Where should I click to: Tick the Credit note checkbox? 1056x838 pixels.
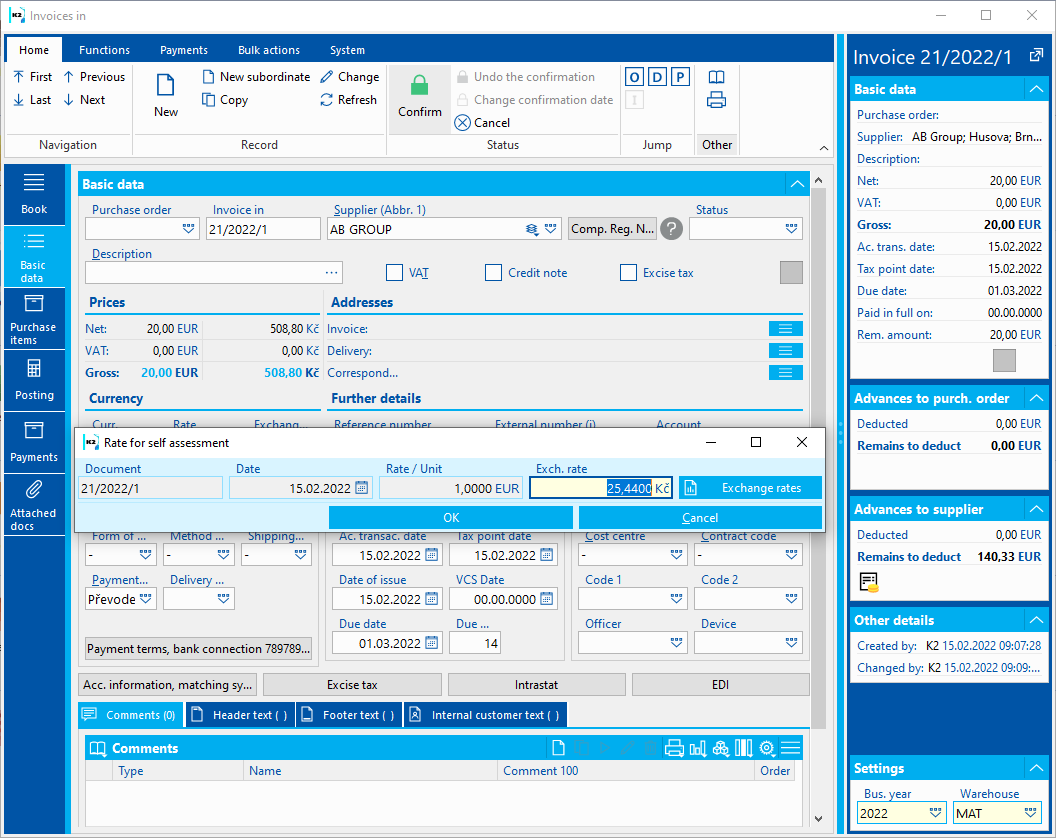click(493, 272)
